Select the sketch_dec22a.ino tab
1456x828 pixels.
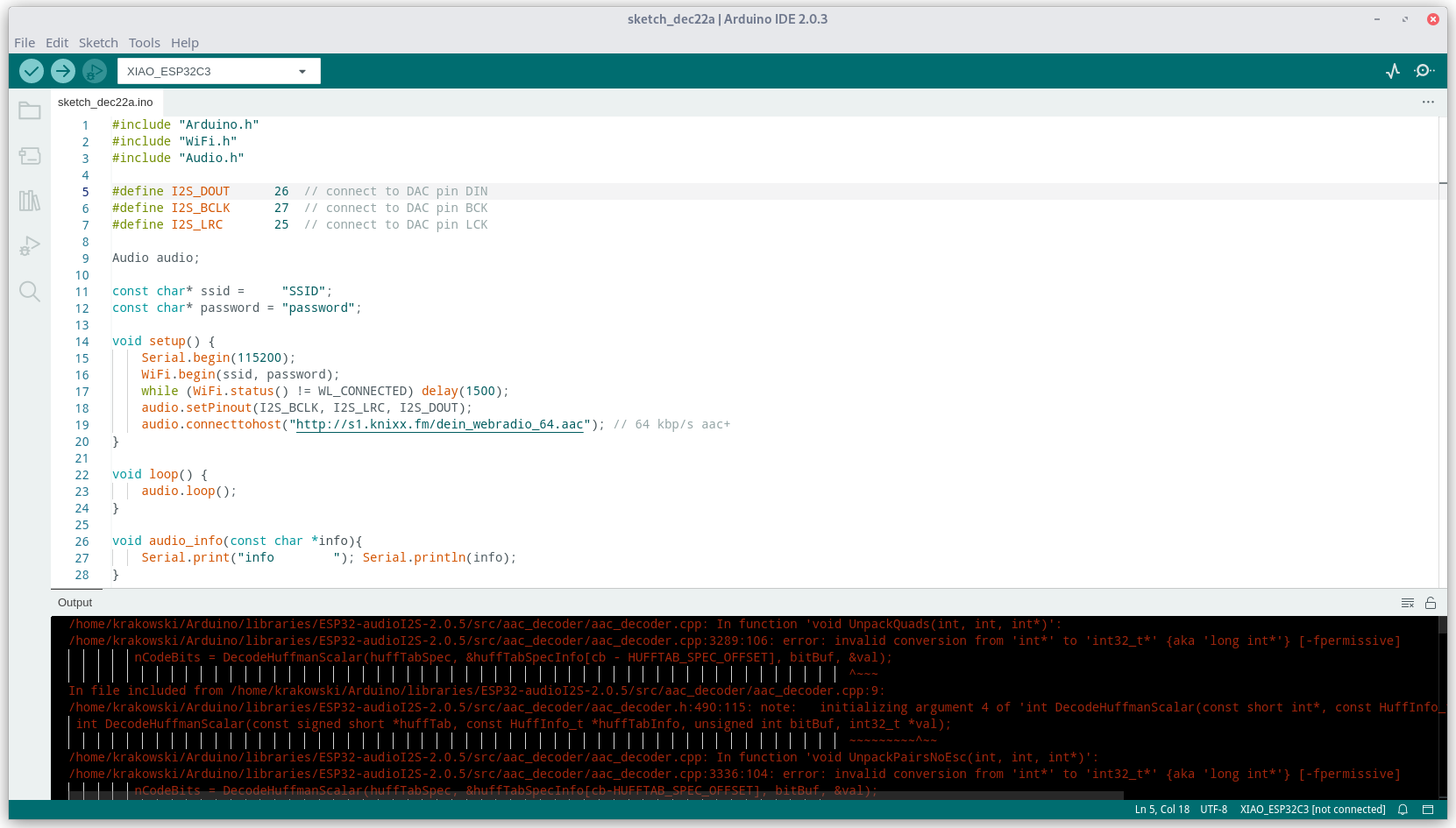(105, 102)
